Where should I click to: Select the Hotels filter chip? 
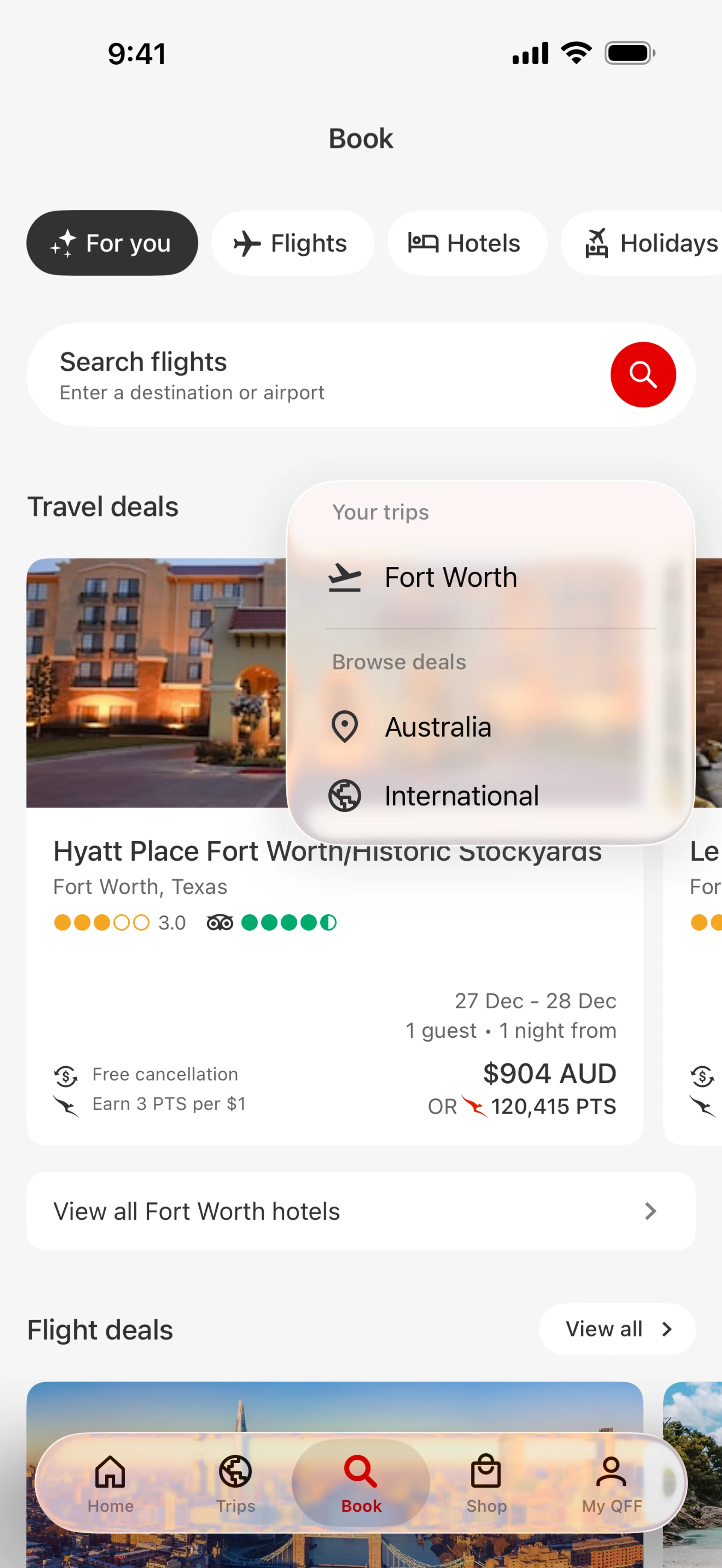[x=466, y=243]
